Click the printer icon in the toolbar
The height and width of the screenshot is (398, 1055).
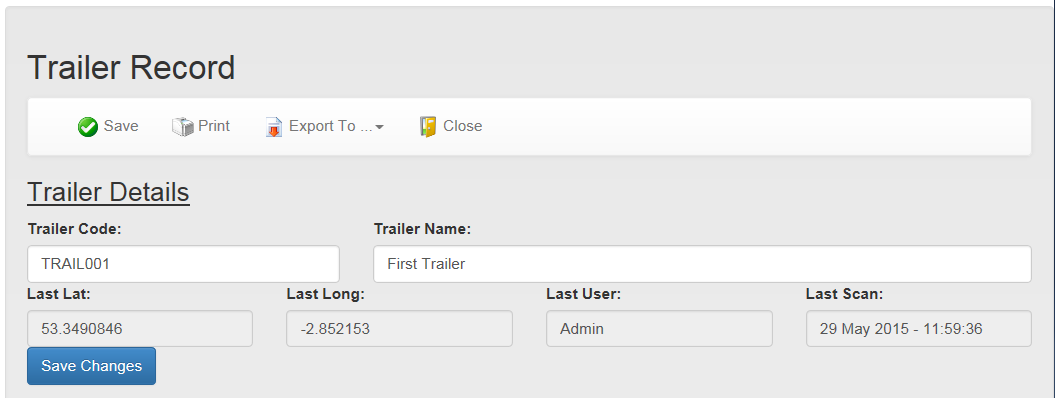click(x=182, y=126)
